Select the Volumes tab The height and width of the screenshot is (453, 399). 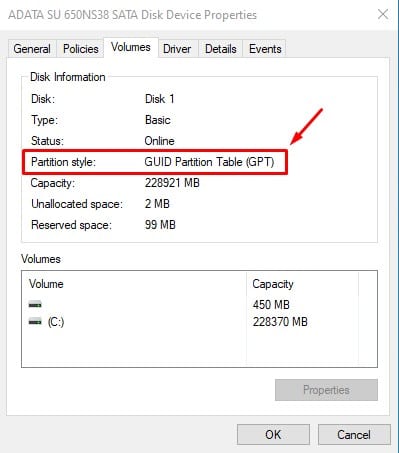[131, 47]
